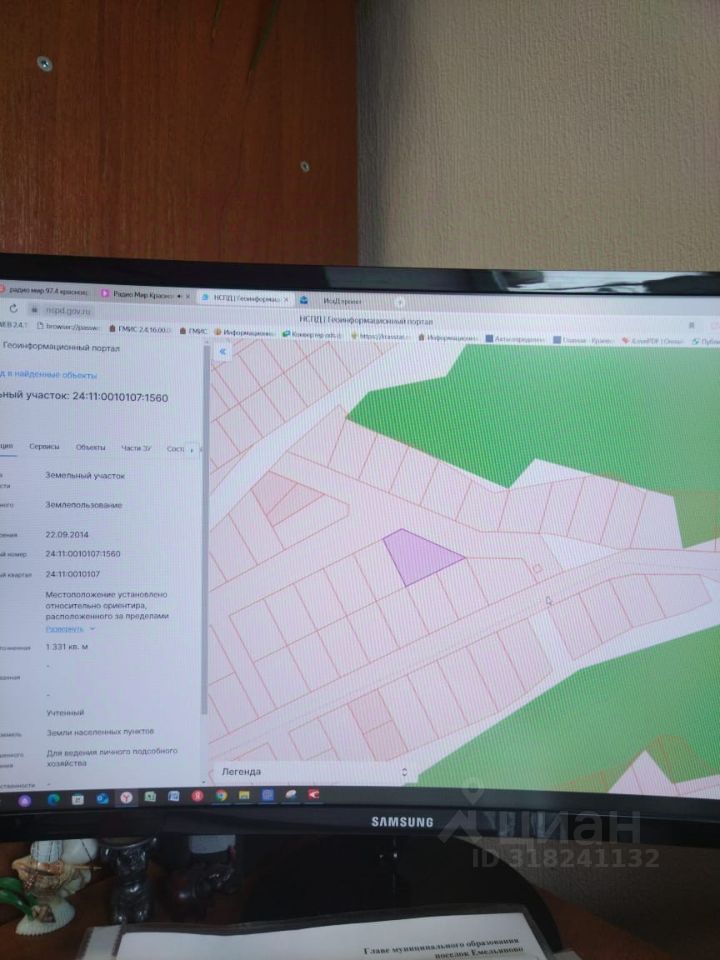
Task: Select the 'Сервисы' panel tab
Action: pos(44,446)
